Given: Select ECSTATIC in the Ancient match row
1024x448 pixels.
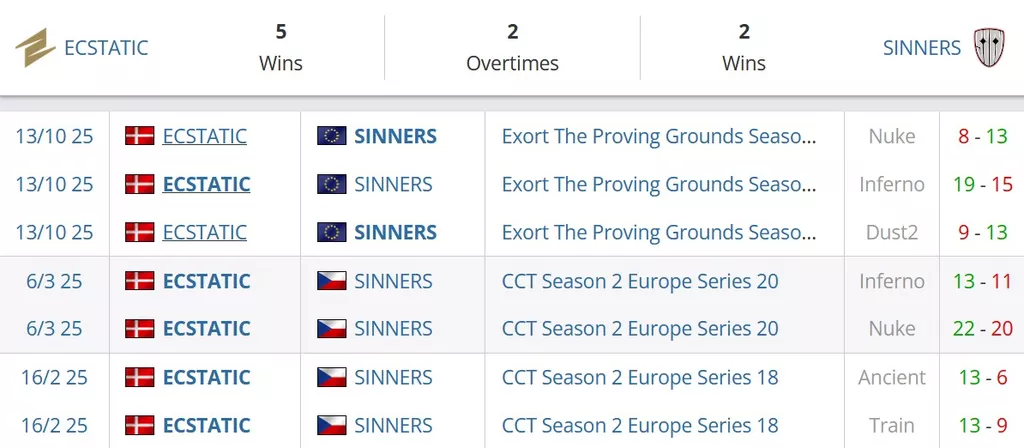Looking at the screenshot, I should point(206,377).
